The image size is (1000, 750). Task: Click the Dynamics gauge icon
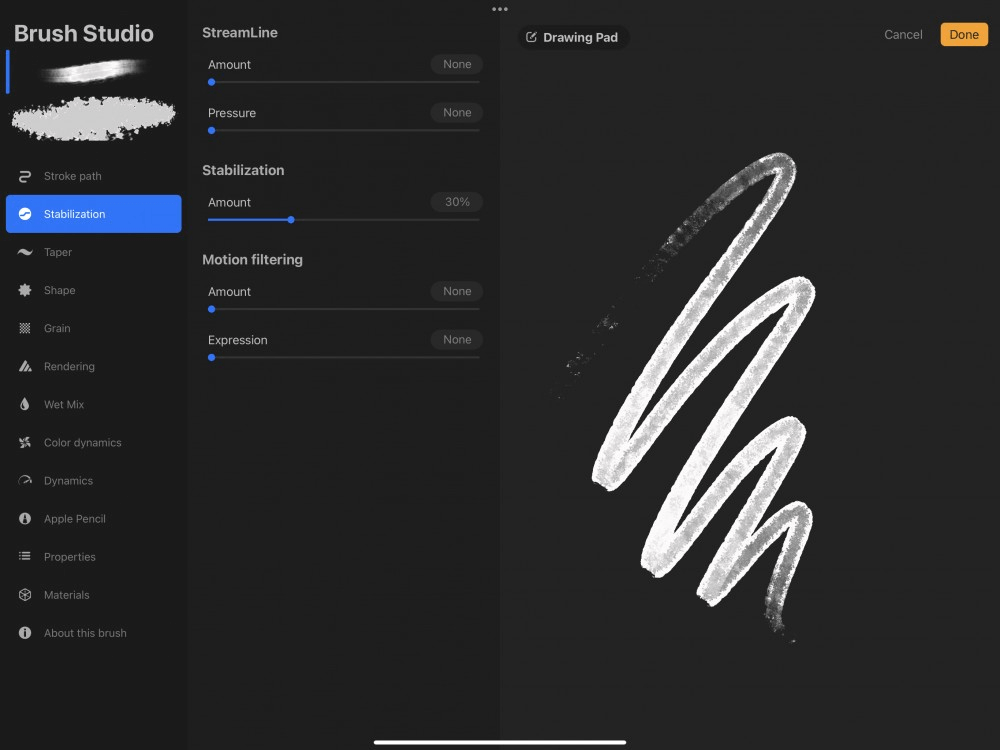point(25,480)
